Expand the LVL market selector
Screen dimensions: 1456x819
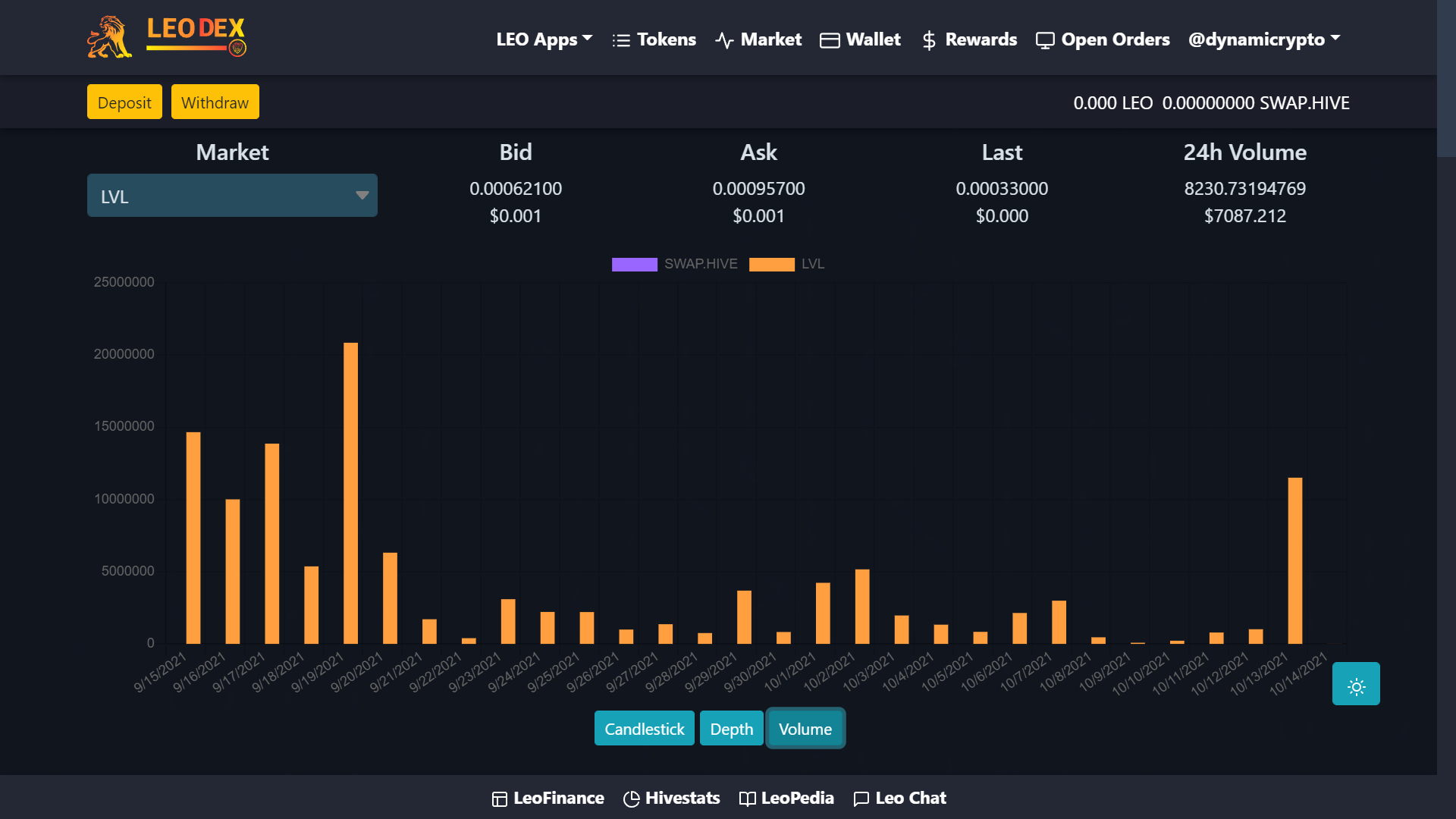(x=232, y=196)
